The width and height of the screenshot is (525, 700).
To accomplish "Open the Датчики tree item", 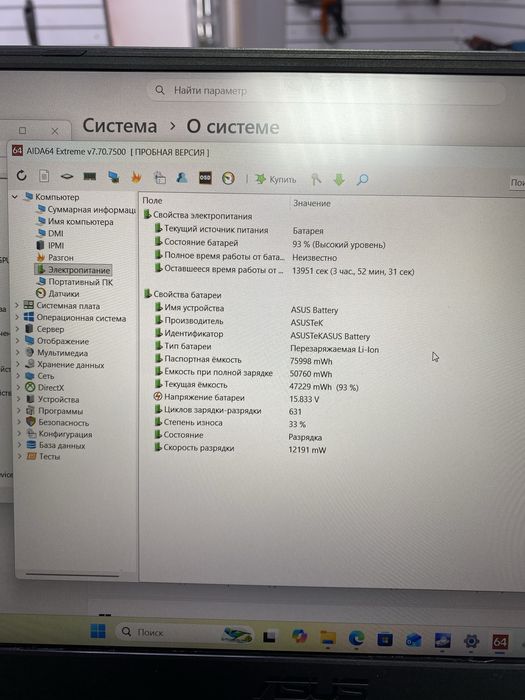I will click(x=58, y=293).
